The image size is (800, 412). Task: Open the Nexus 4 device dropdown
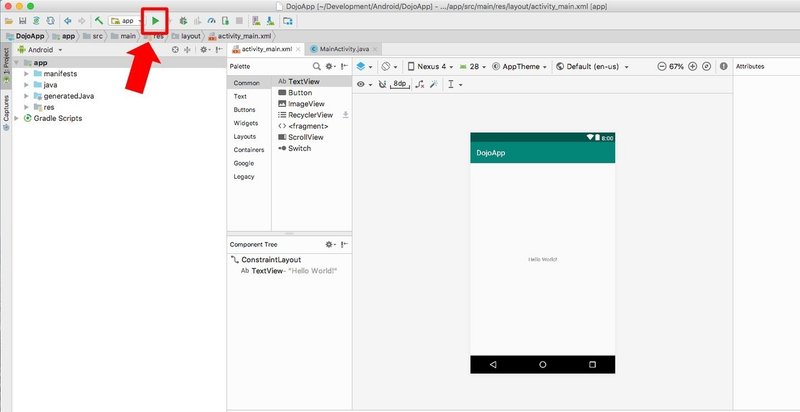click(x=431, y=66)
